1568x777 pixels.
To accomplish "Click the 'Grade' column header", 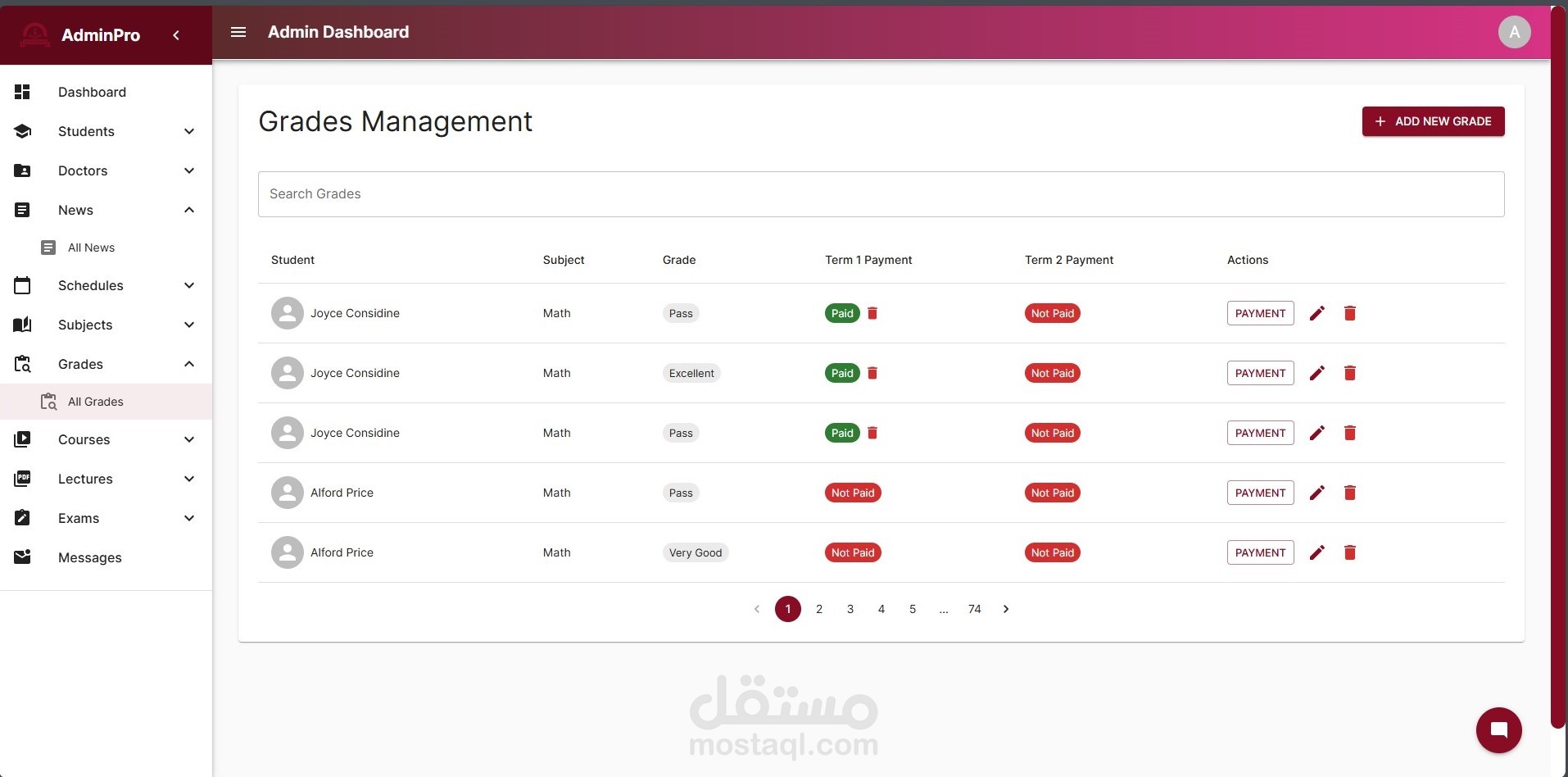I will [x=679, y=260].
